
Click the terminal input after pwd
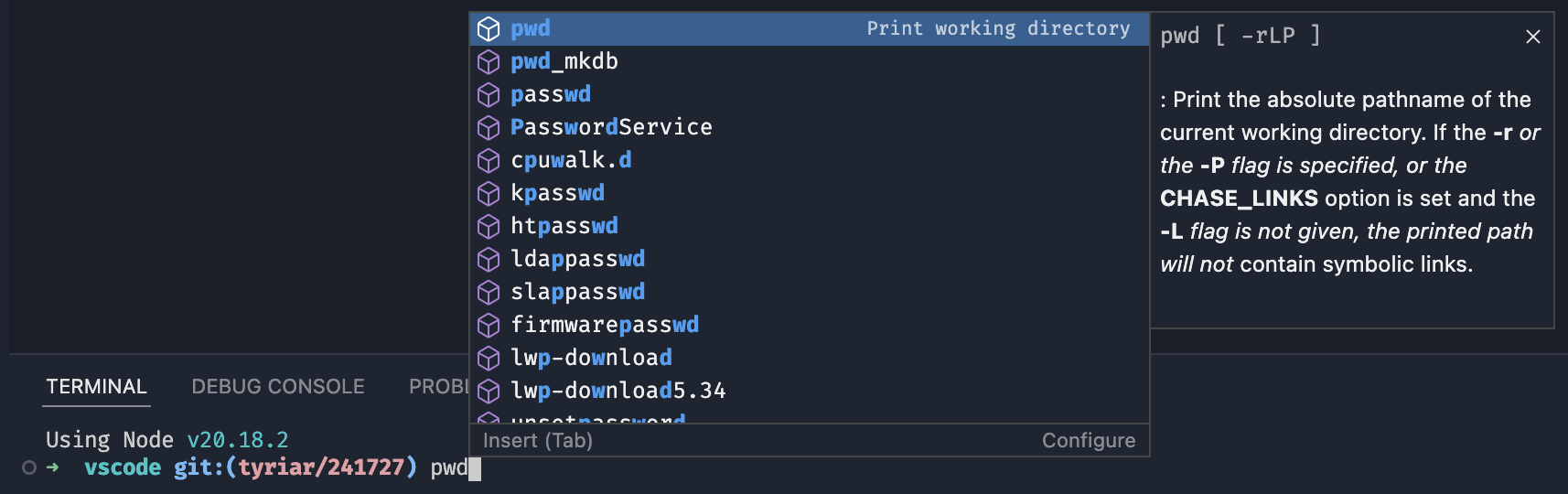[475, 468]
